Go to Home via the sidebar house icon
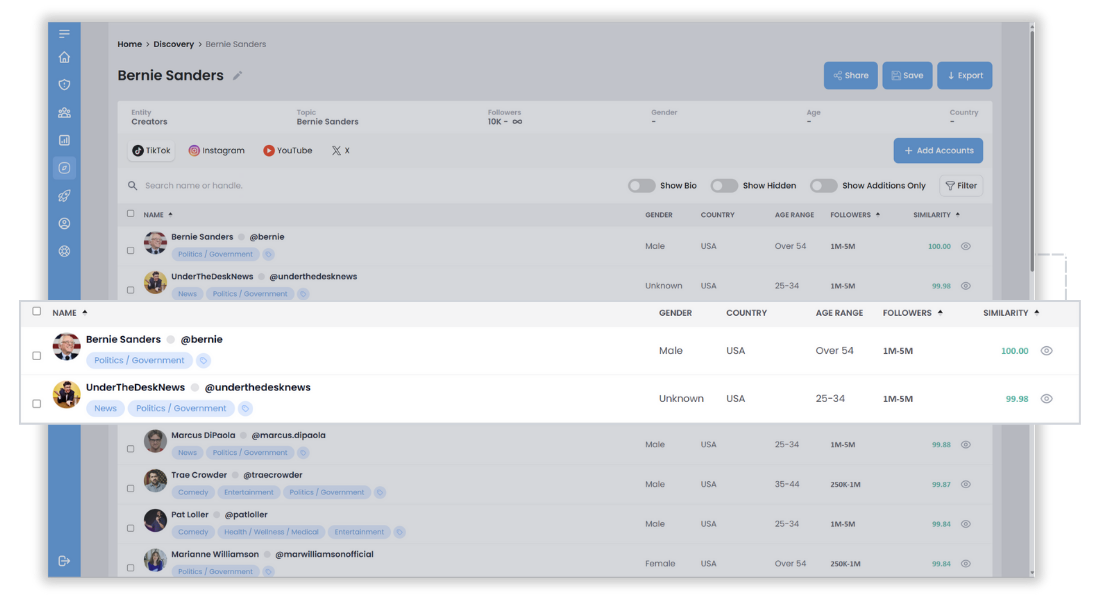 point(65,57)
